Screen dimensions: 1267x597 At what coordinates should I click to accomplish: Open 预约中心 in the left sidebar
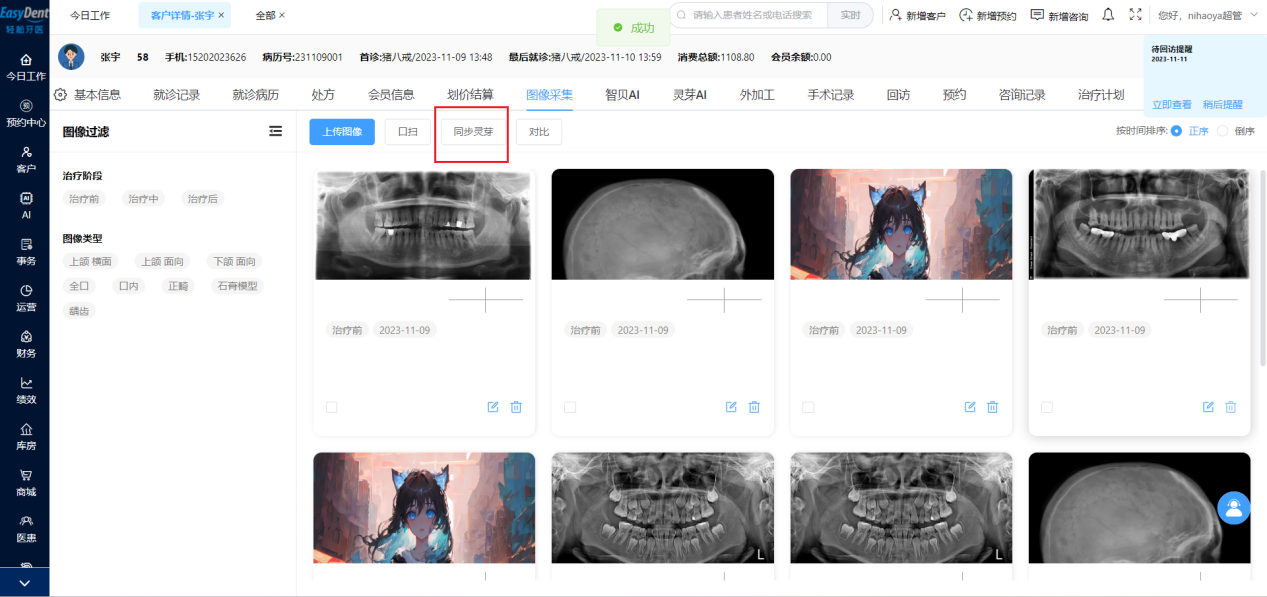click(x=26, y=114)
